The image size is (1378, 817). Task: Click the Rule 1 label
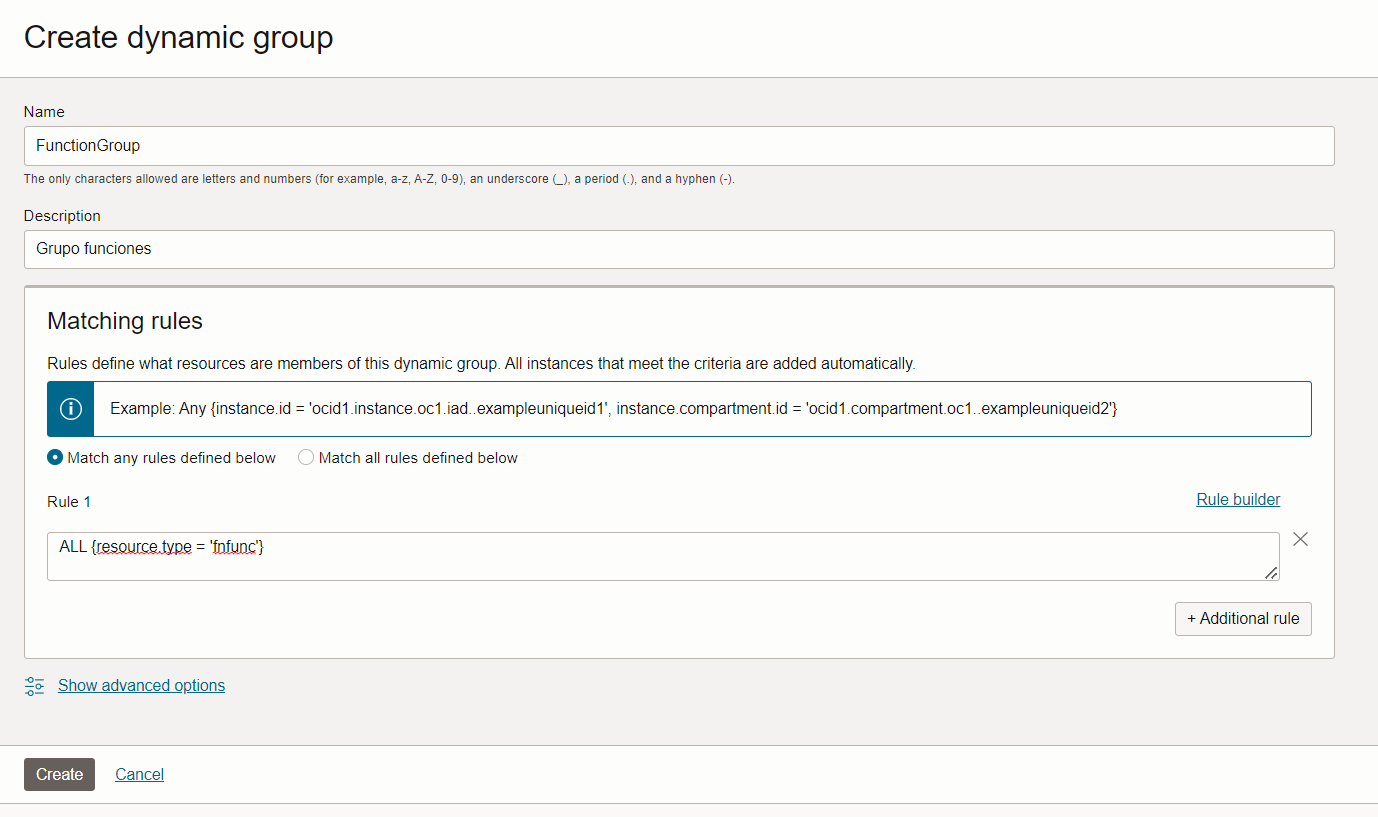(68, 501)
